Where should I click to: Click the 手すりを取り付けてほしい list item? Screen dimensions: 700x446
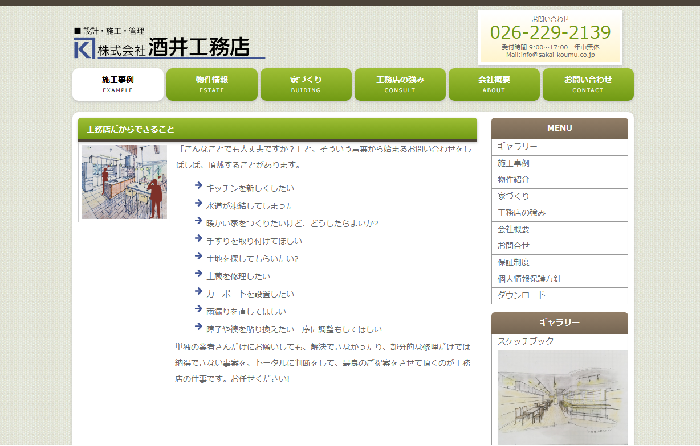click(254, 241)
